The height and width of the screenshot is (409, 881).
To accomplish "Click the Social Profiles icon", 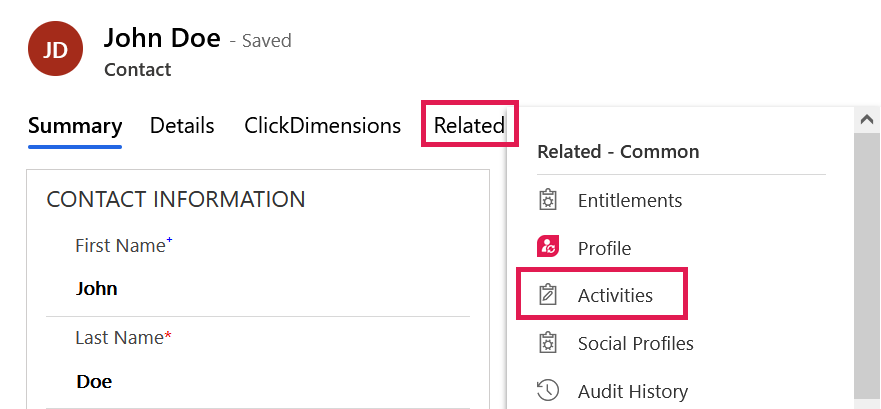I will click(x=547, y=343).
